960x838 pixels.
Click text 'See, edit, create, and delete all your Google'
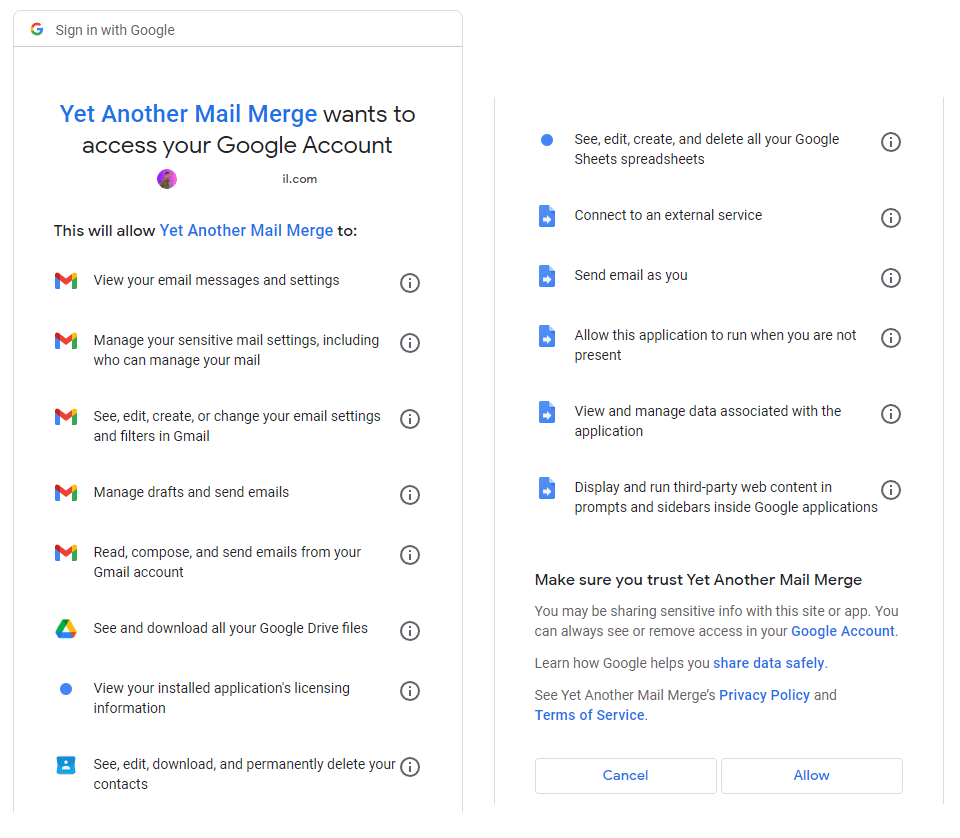point(707,140)
